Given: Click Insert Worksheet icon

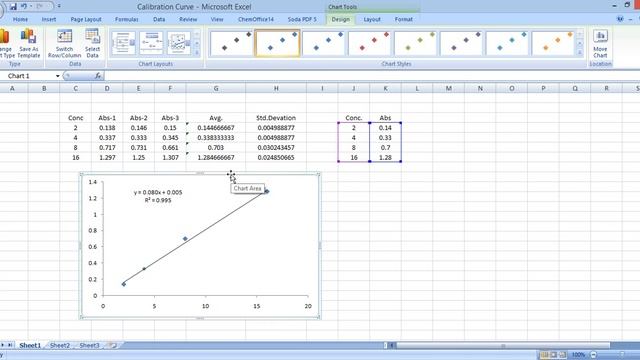Looking at the screenshot, I should 113,345.
